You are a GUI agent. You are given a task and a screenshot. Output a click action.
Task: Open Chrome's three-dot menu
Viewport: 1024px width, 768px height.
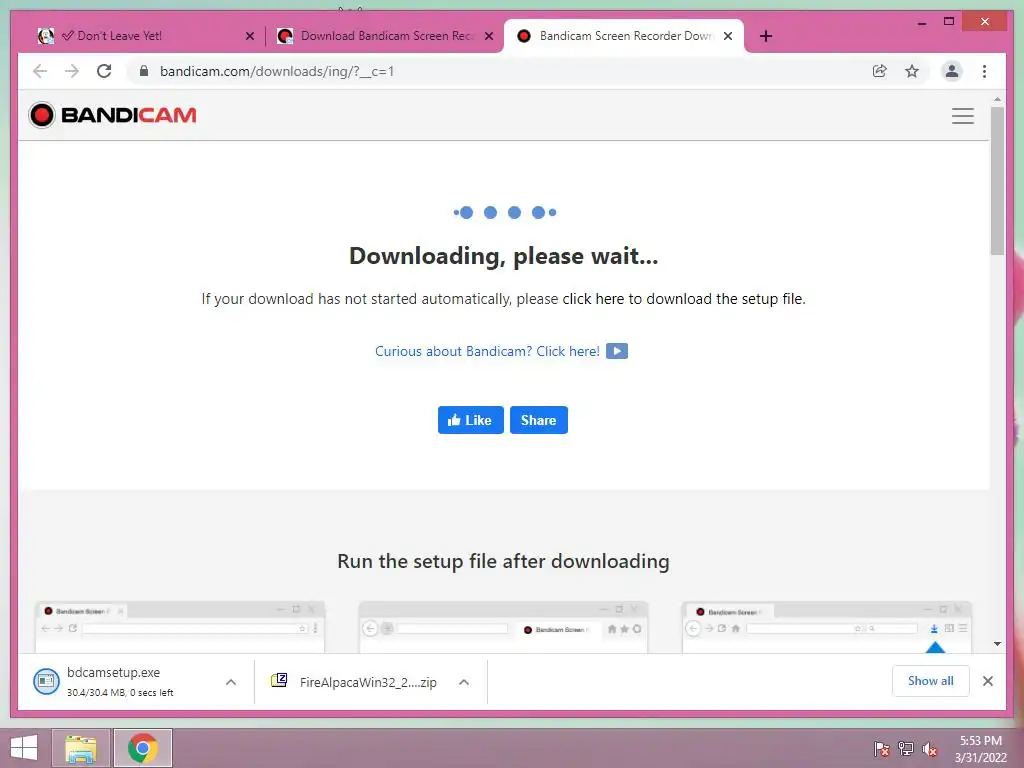tap(984, 71)
